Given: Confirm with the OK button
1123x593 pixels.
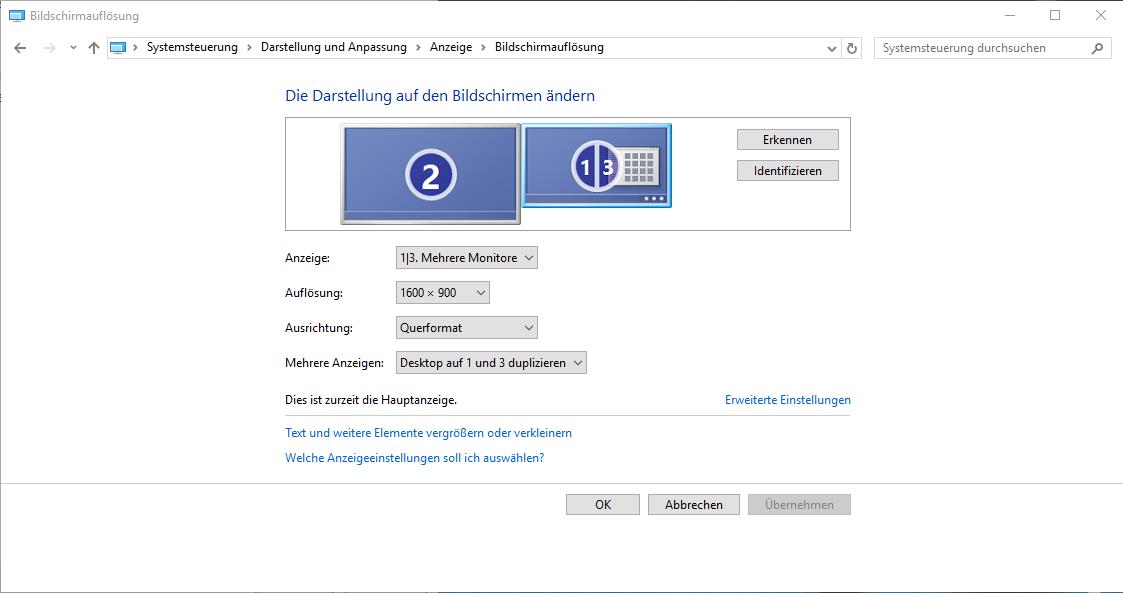Looking at the screenshot, I should tap(602, 504).
